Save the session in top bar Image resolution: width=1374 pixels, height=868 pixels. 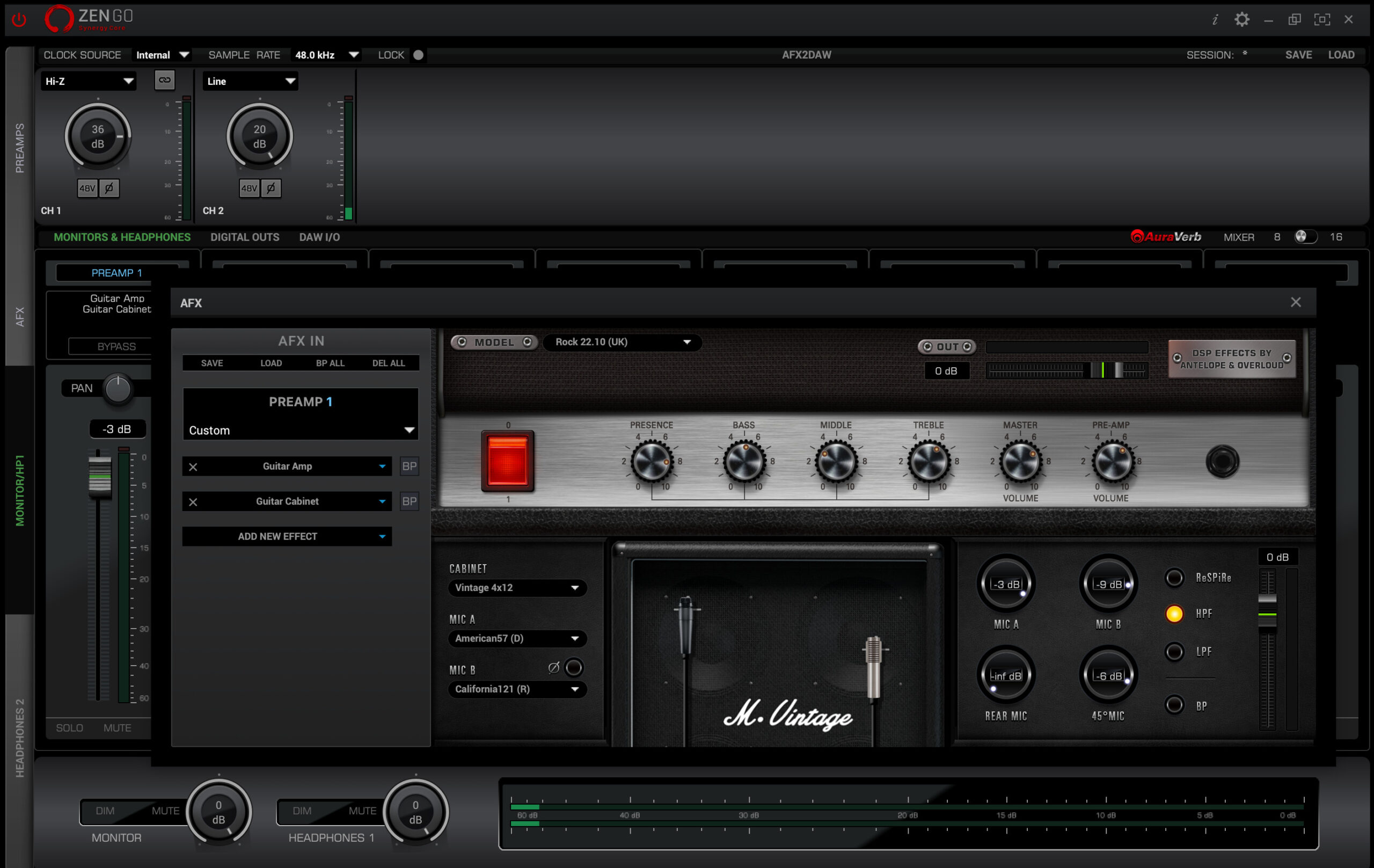(1298, 55)
